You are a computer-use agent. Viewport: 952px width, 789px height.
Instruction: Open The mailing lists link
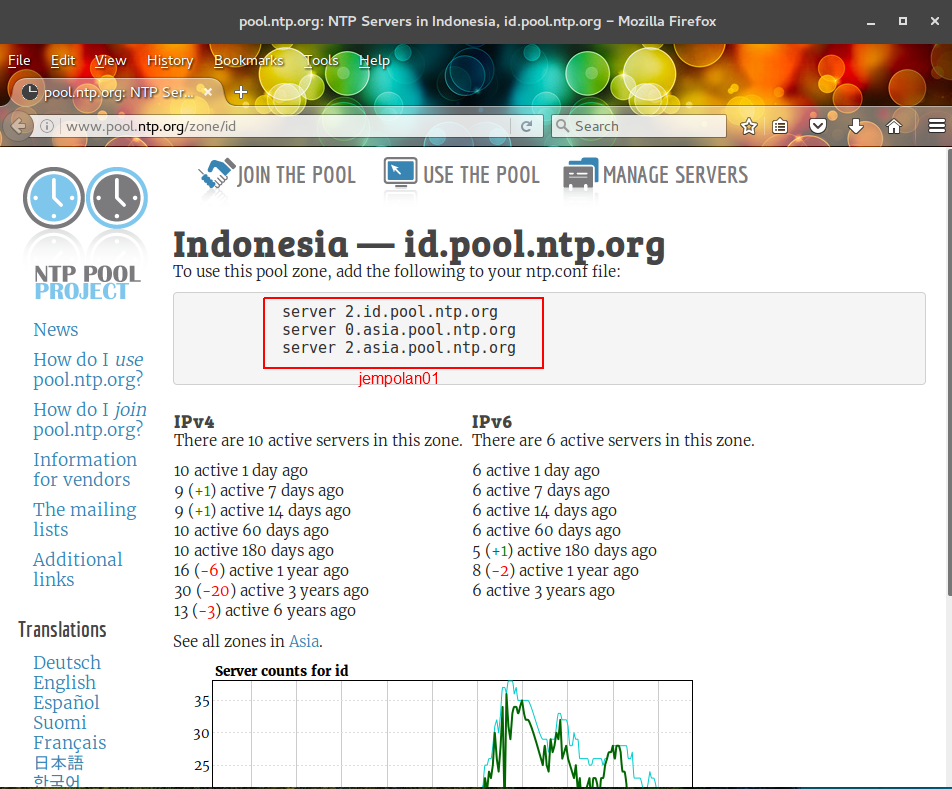click(85, 520)
